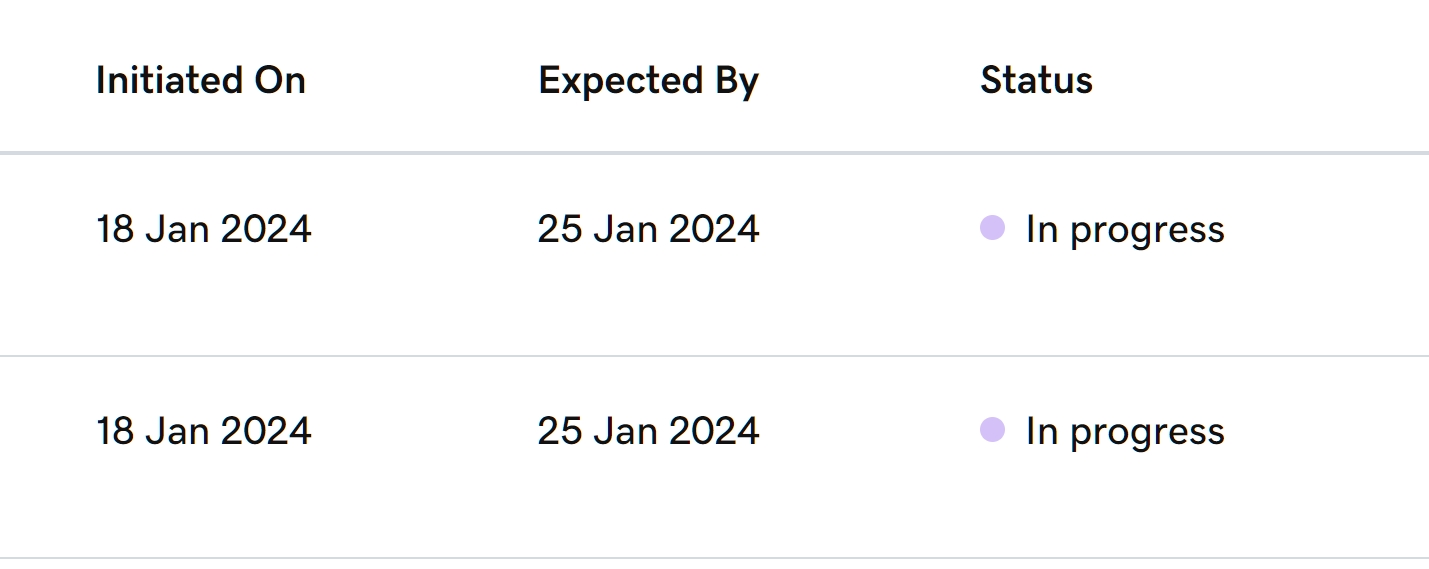Select first row's 25 Jan 2024 expected date
This screenshot has width=1429, height=569.
point(648,229)
